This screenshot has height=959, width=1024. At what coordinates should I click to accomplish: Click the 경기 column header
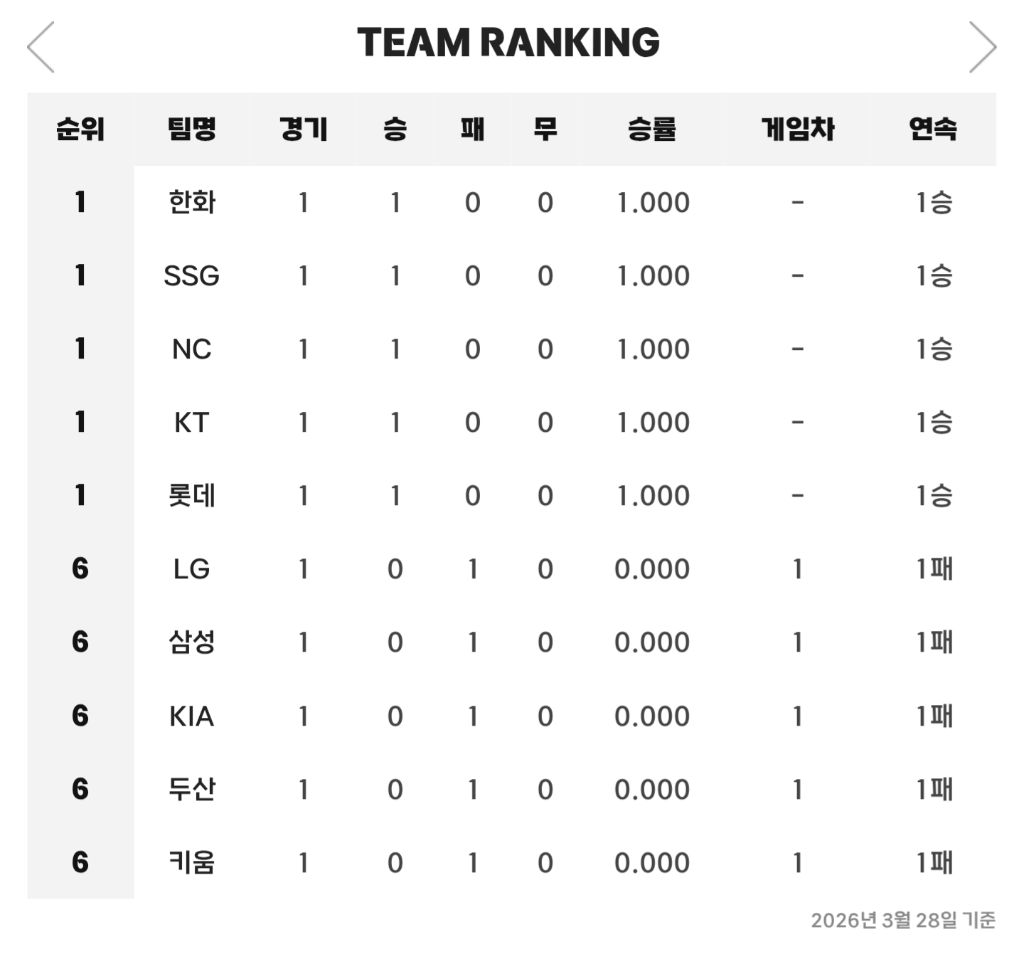tap(303, 129)
